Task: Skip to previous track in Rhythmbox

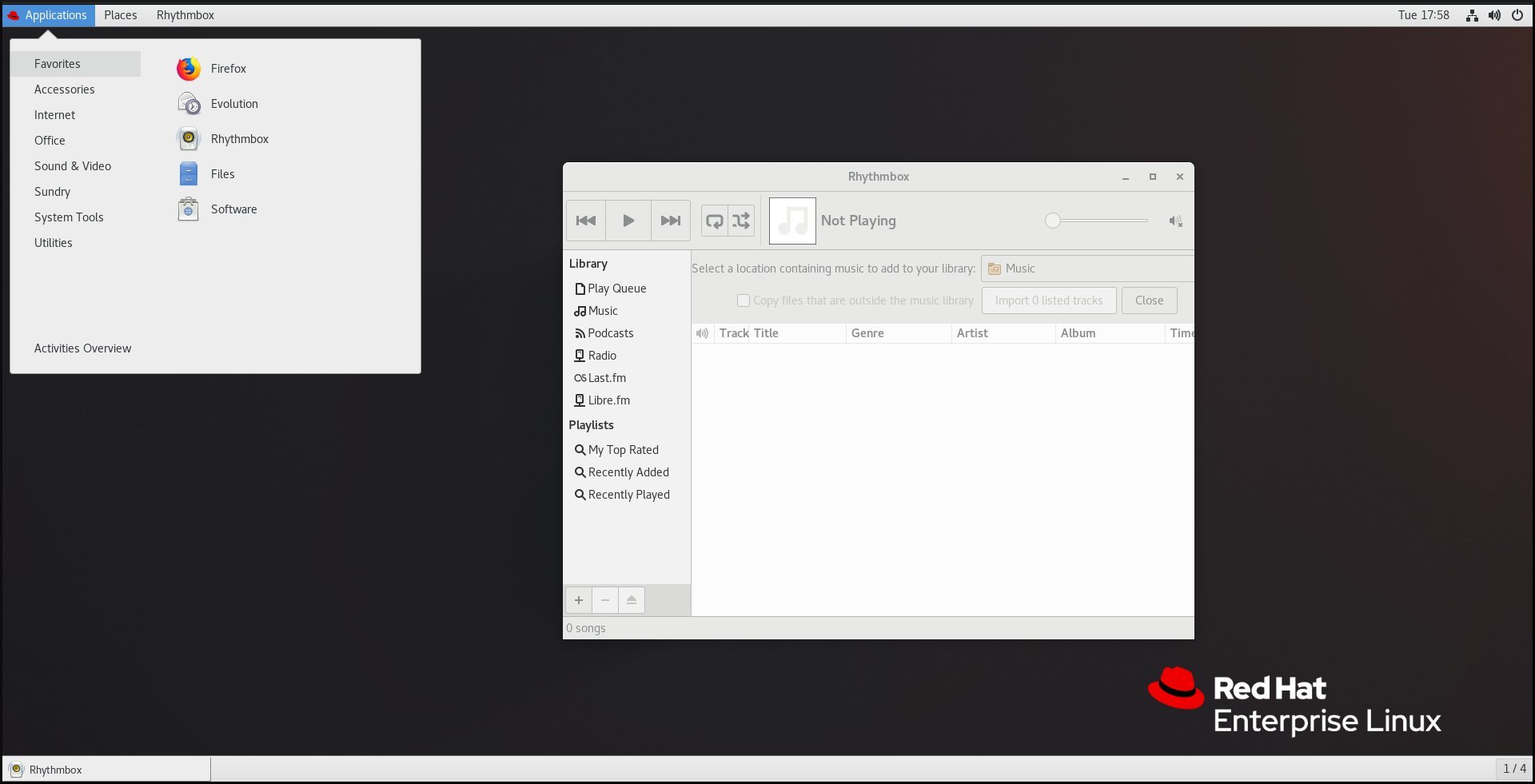Action: [x=586, y=221]
